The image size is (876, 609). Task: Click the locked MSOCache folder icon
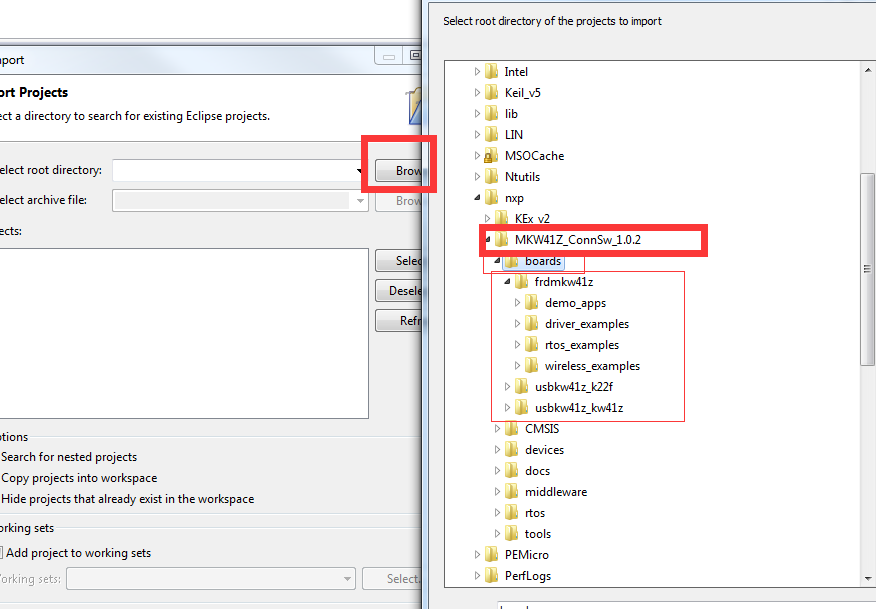click(492, 156)
